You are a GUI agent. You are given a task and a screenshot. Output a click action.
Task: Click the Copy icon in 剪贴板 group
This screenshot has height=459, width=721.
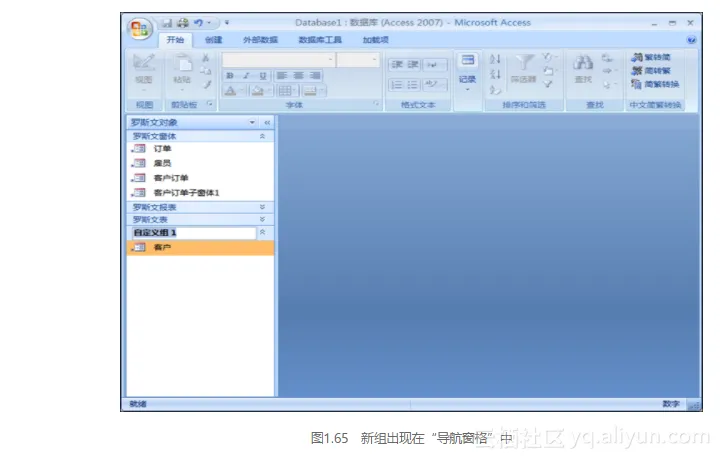coord(206,71)
